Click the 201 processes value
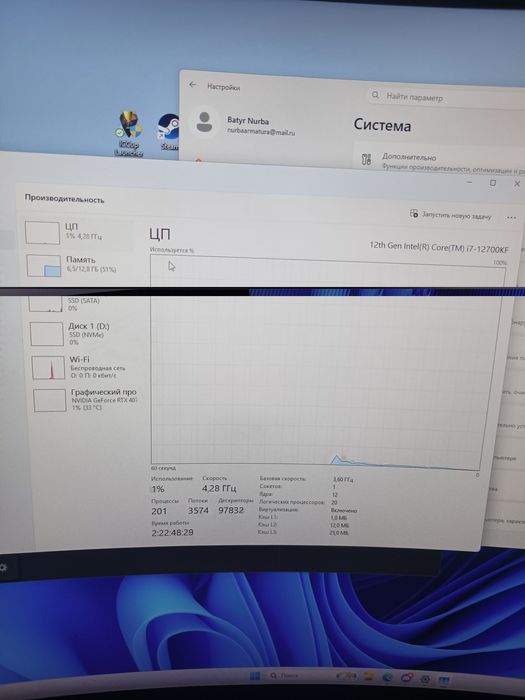525x700 pixels. [x=159, y=511]
